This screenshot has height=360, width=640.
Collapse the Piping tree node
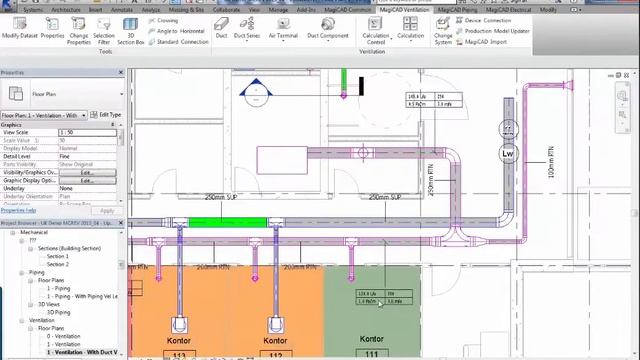pyautogui.click(x=22, y=273)
